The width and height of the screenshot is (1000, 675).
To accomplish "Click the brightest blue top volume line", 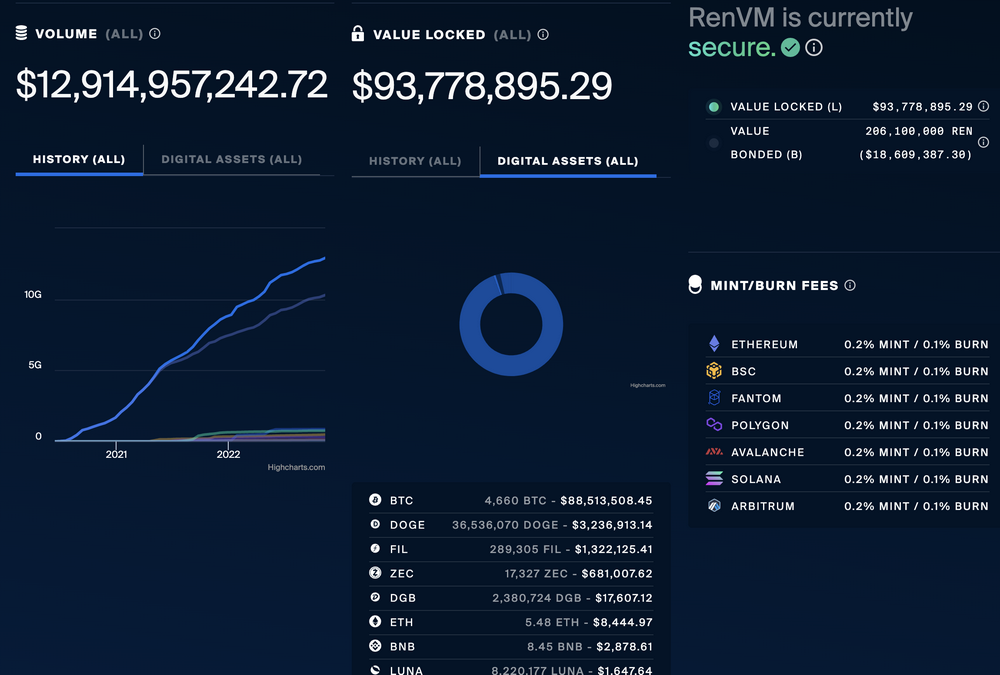I will (191, 350).
